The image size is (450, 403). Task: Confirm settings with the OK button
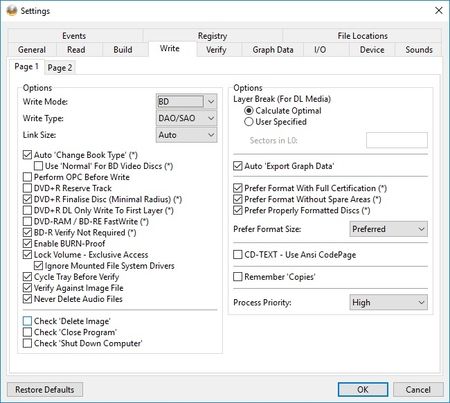[363, 389]
